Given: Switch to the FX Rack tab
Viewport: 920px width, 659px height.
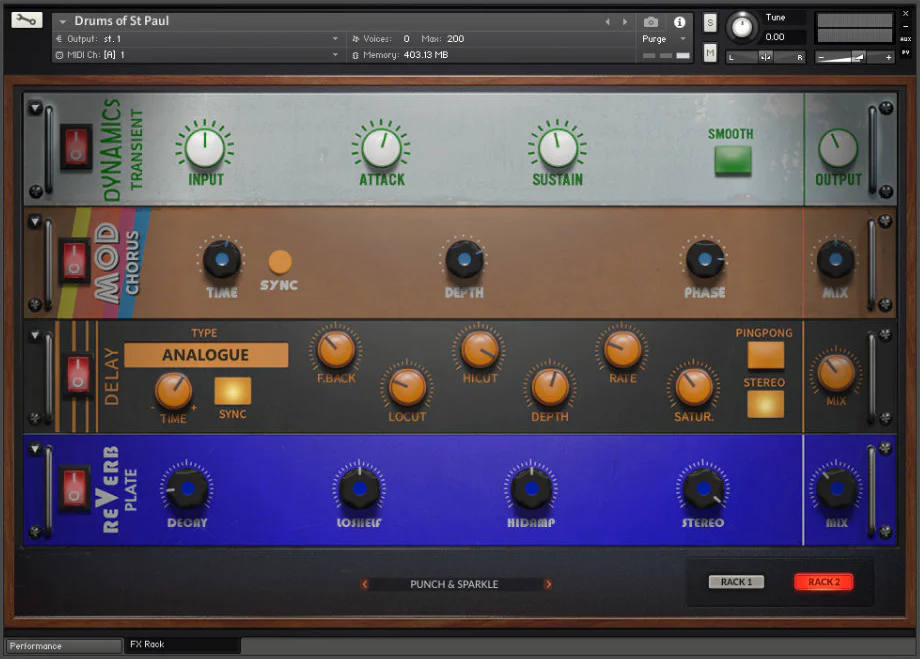Looking at the screenshot, I should tap(181, 645).
